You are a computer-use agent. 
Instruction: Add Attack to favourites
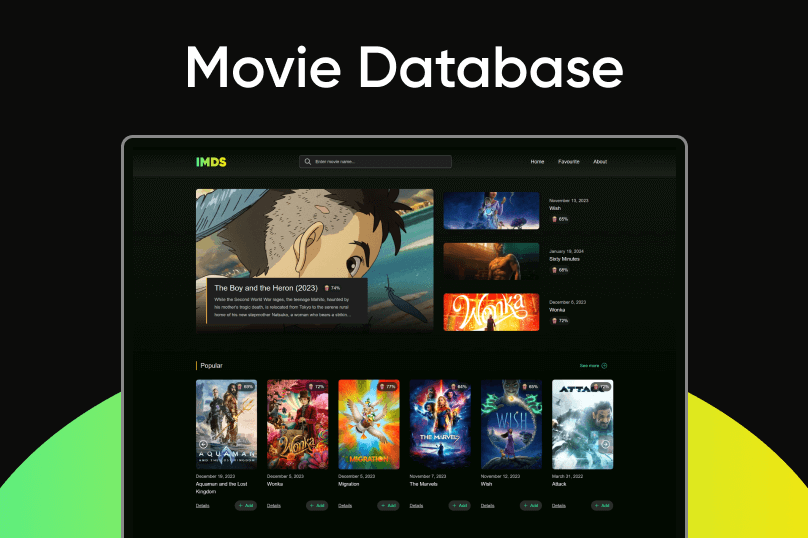602,506
